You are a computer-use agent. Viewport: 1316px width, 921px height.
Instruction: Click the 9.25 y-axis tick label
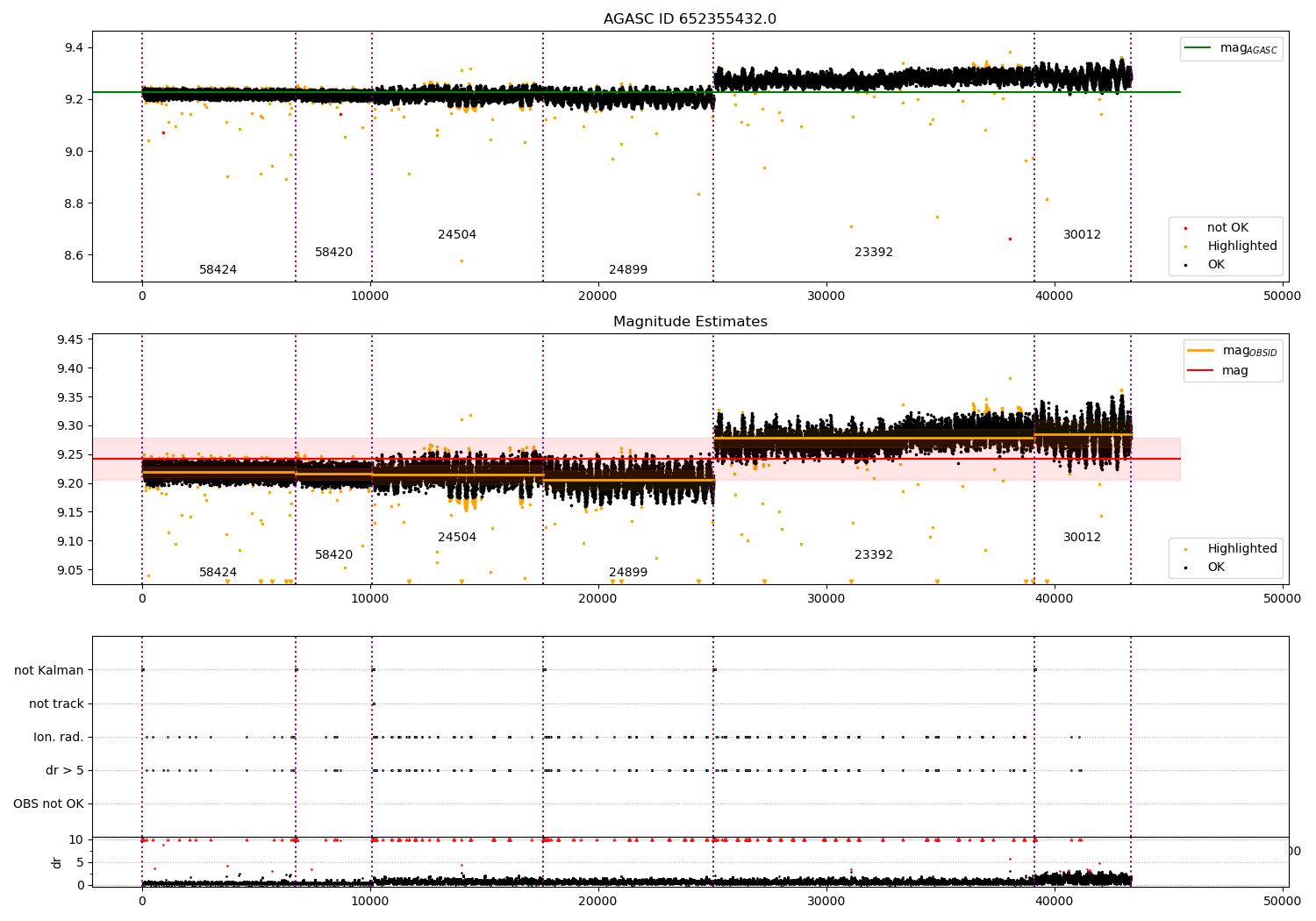coord(71,454)
